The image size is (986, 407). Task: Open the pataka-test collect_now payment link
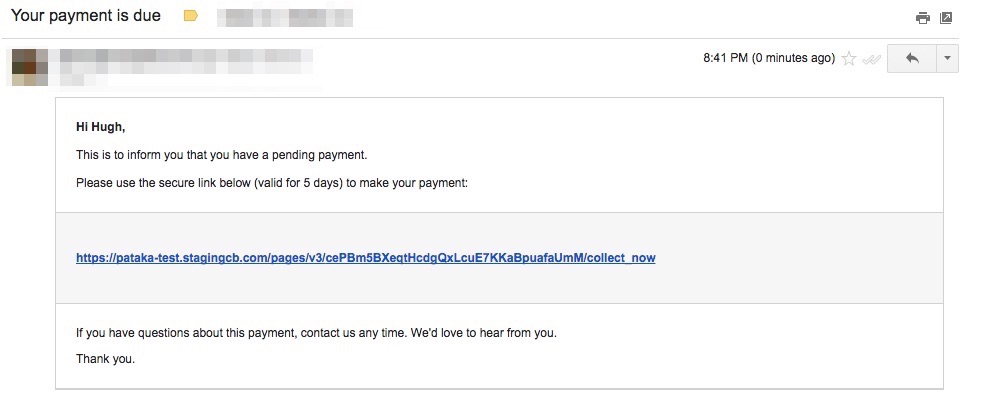pos(365,258)
